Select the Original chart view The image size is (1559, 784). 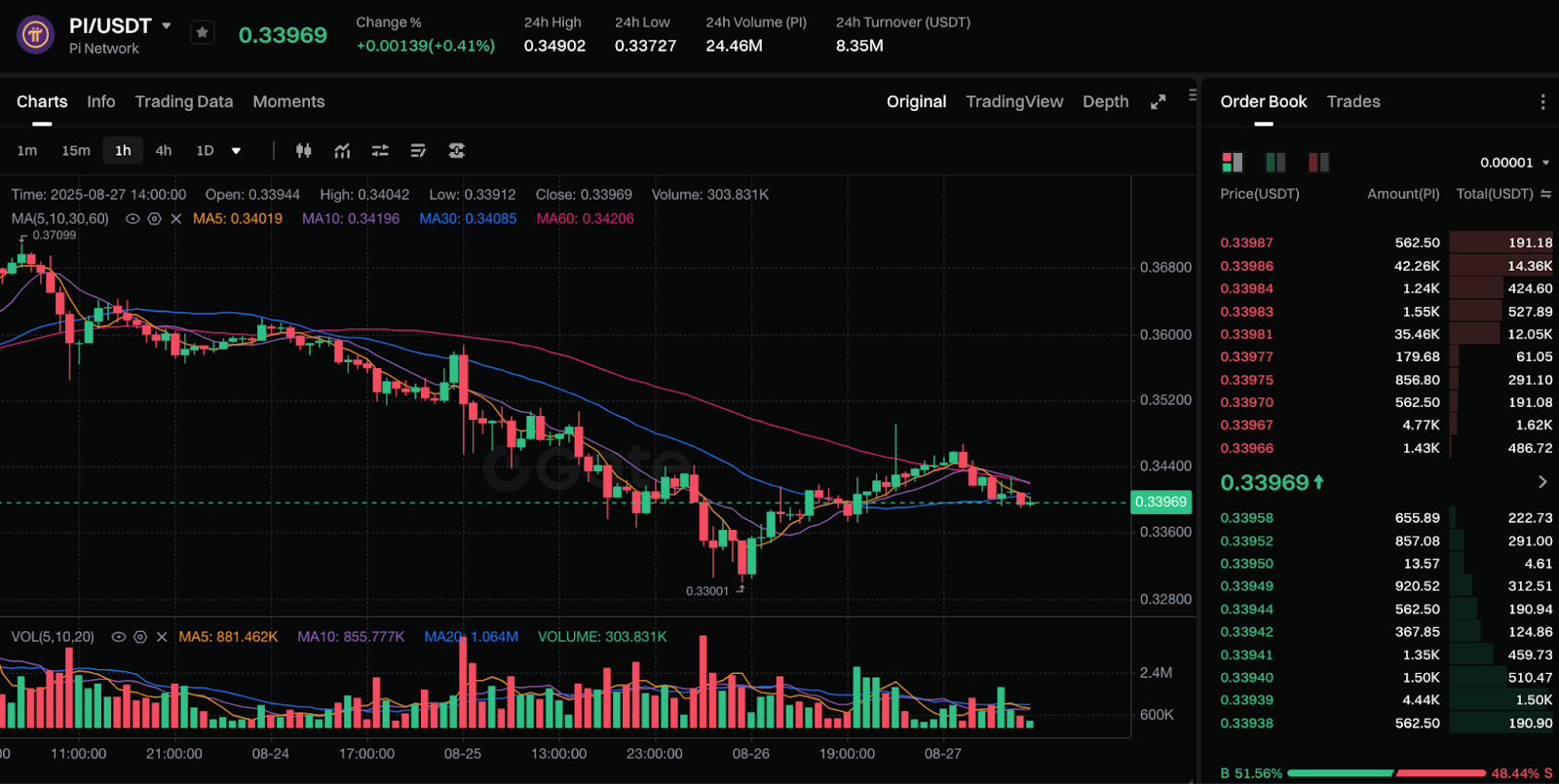click(x=916, y=101)
